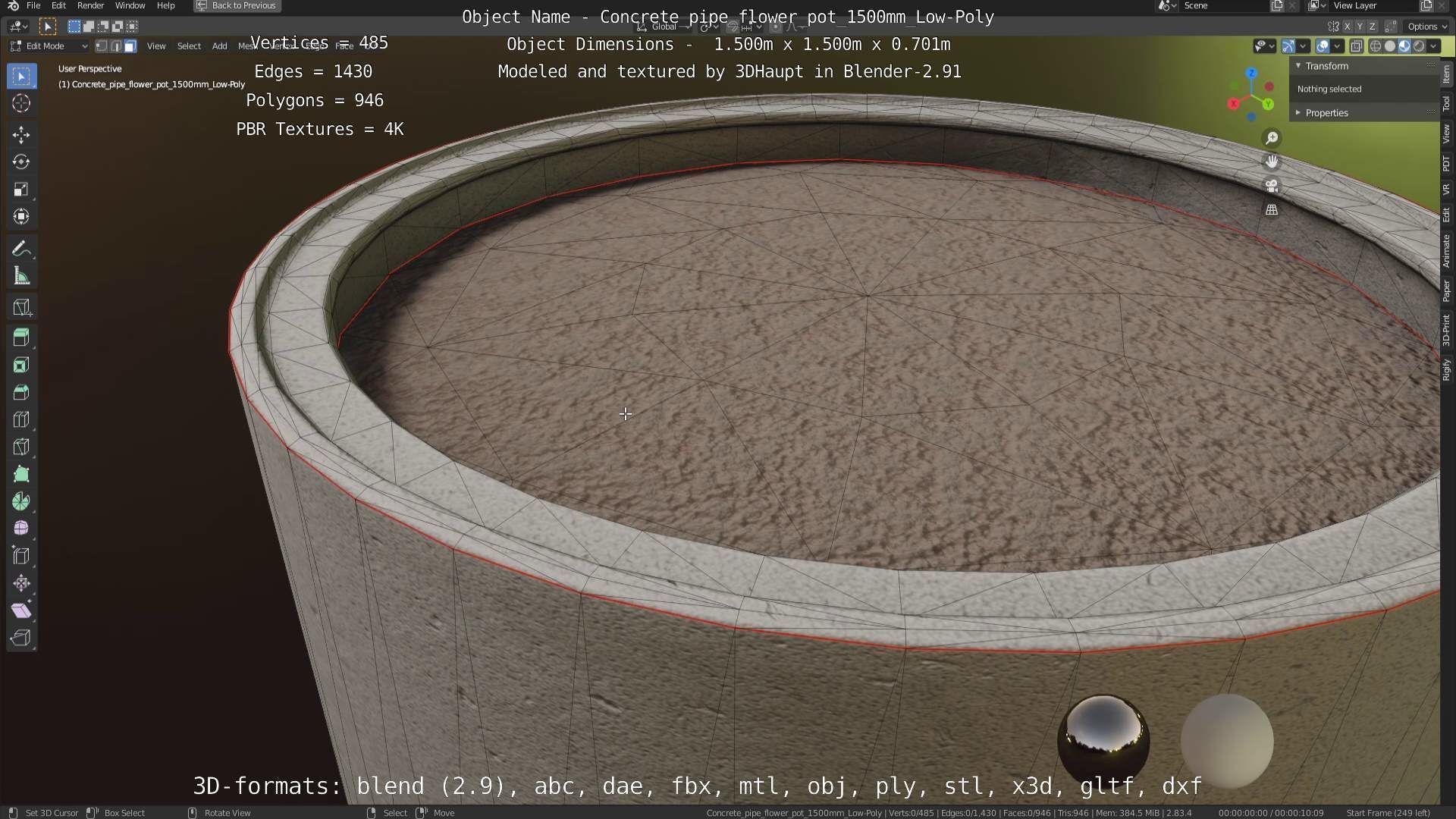This screenshot has width=1456, height=819.
Task: Activate the Loop Cut tool
Action: coord(21,420)
